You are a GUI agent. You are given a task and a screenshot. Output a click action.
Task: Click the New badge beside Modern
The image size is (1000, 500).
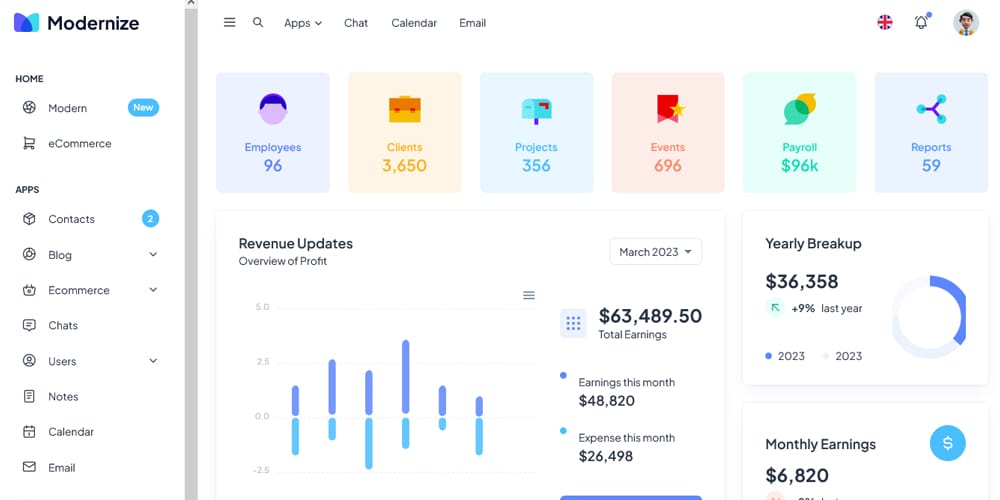[x=143, y=107]
